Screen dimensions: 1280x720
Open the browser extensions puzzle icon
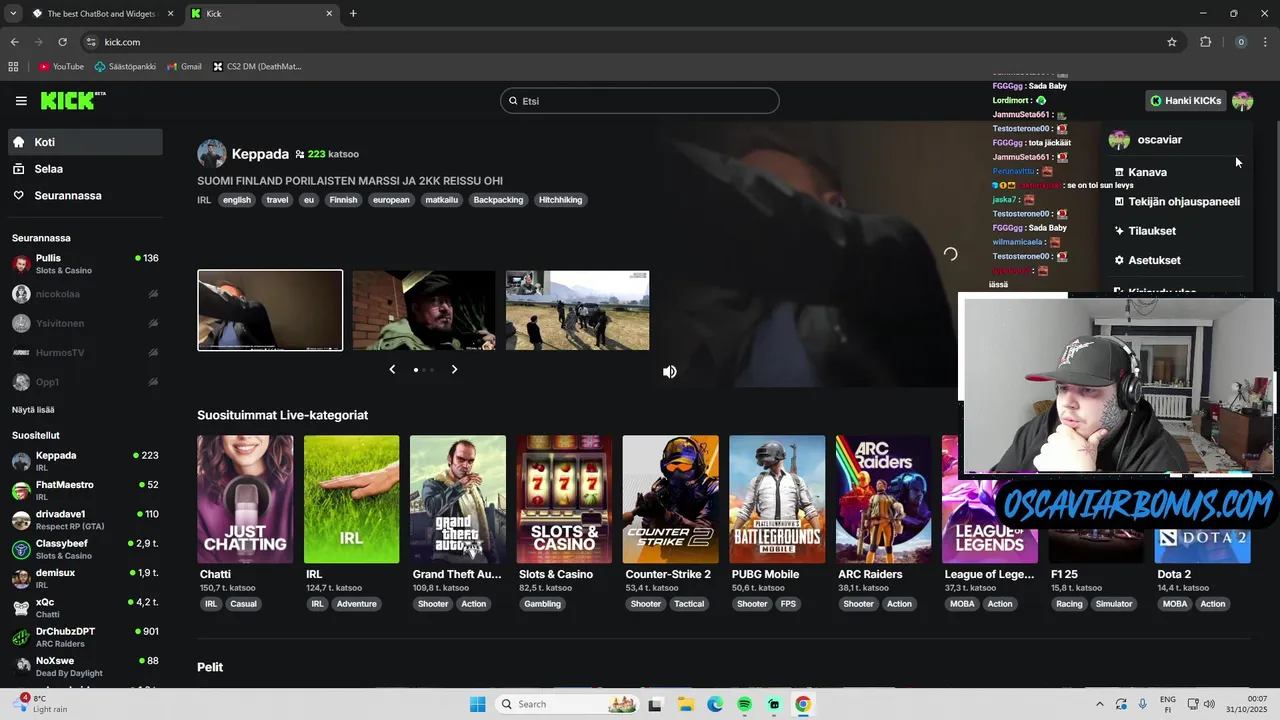pyautogui.click(x=1205, y=42)
